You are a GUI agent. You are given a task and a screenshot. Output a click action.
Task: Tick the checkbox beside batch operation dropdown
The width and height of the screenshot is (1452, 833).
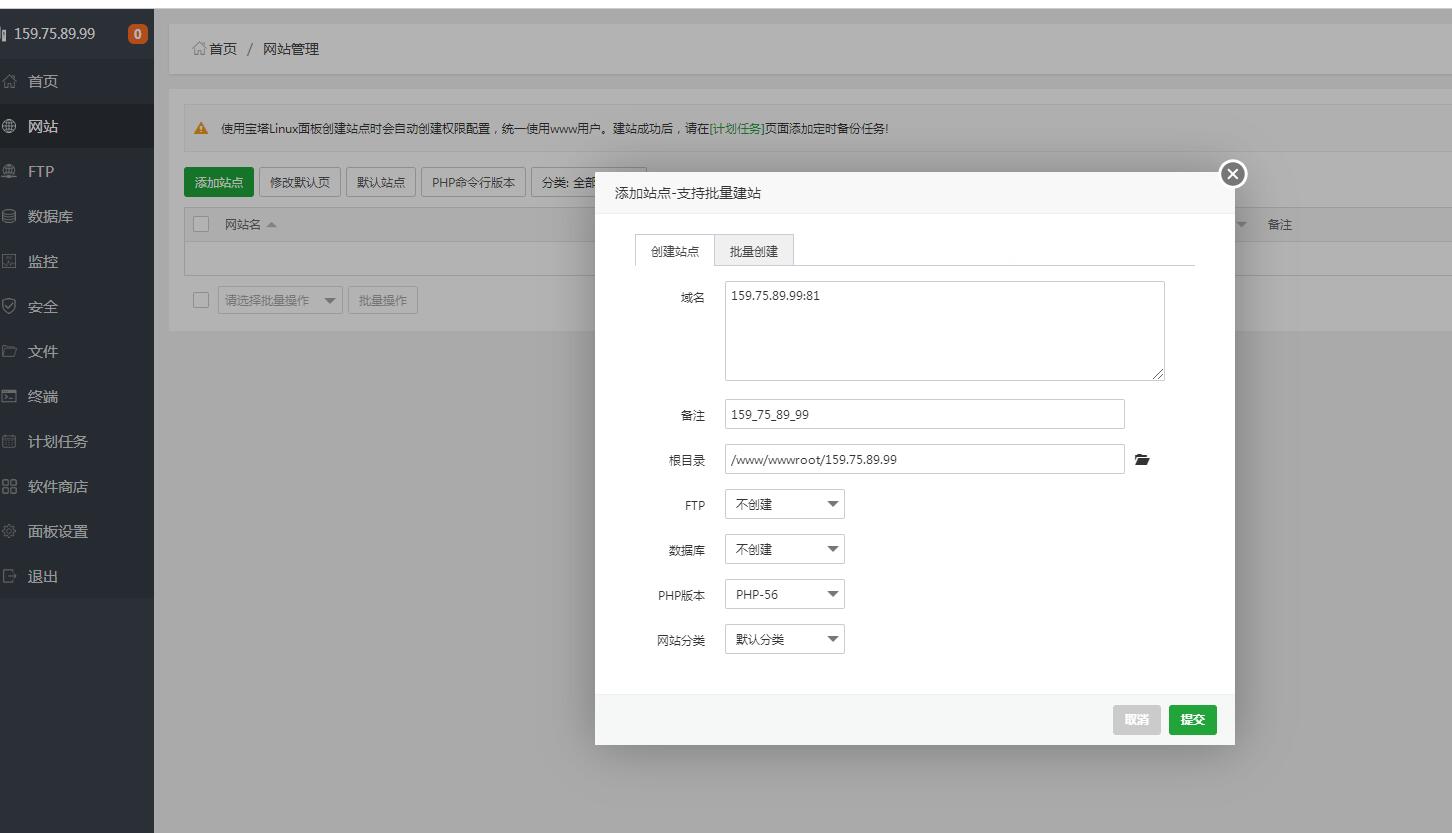coord(201,300)
